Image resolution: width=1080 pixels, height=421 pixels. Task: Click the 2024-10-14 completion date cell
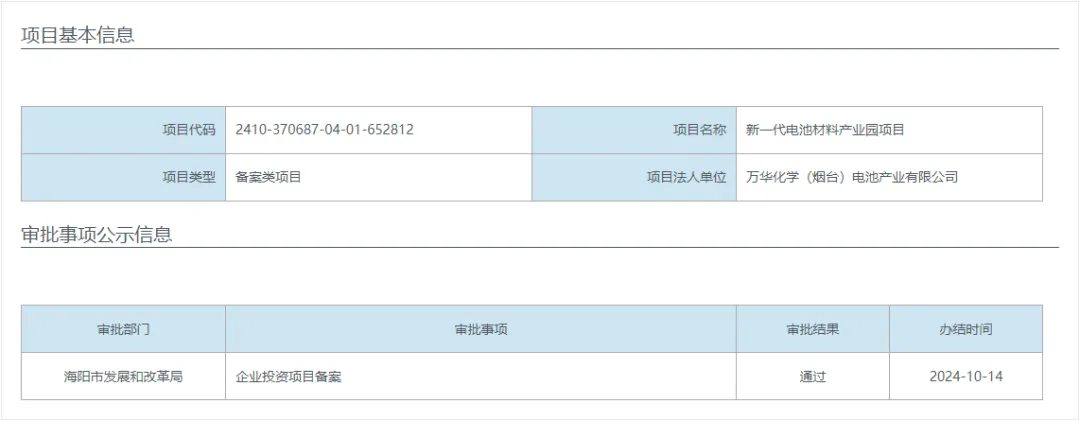(x=966, y=376)
